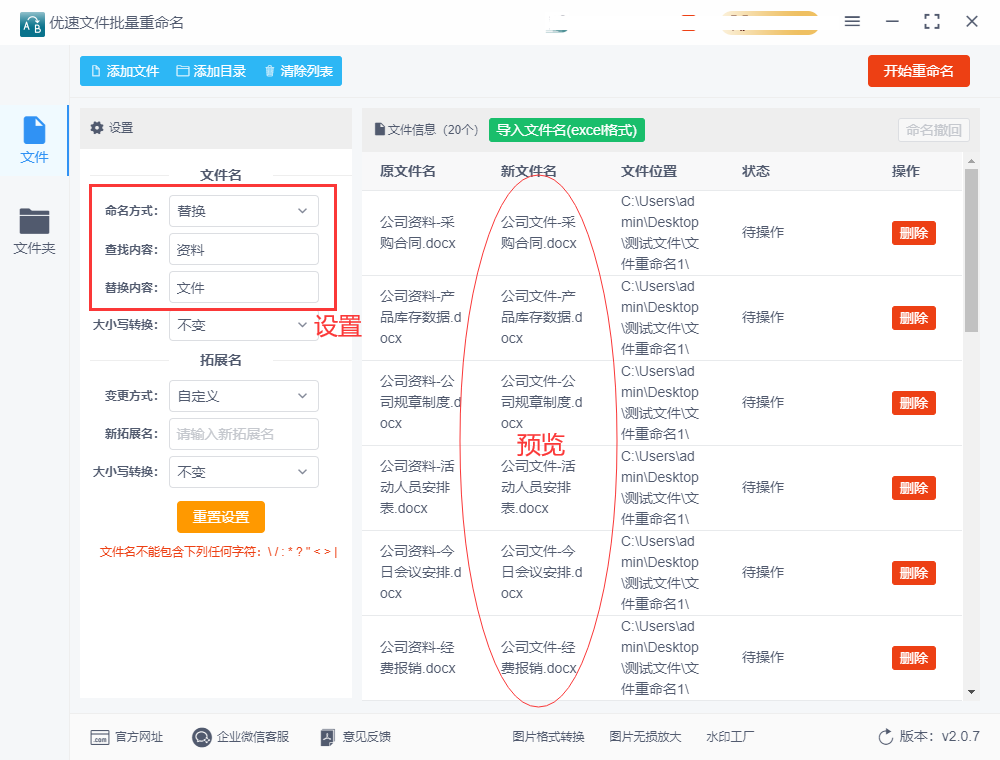Click 添加文件 to add files
Screen dimensions: 1000x760
click(x=125, y=71)
